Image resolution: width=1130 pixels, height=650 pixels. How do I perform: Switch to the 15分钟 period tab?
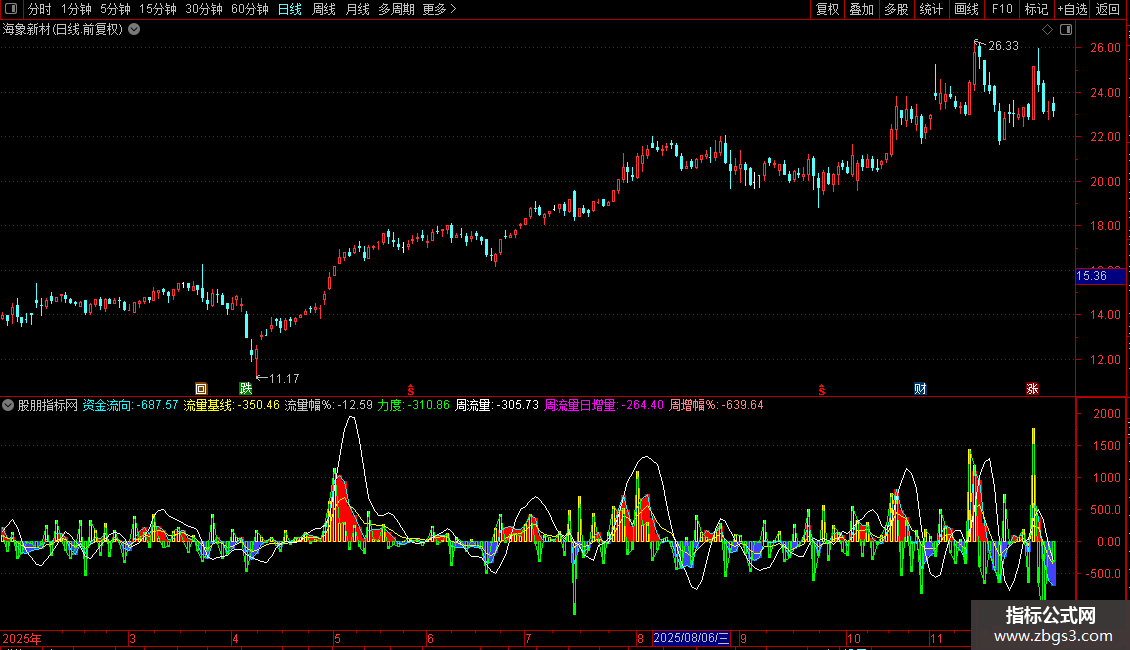click(158, 9)
